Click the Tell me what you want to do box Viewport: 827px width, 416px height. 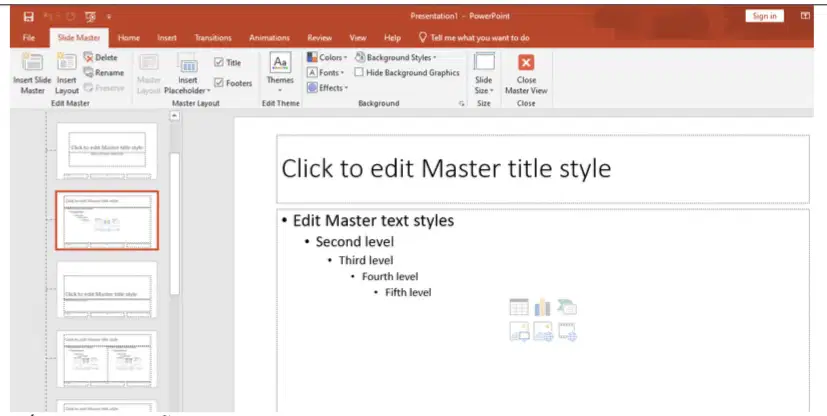(x=474, y=38)
